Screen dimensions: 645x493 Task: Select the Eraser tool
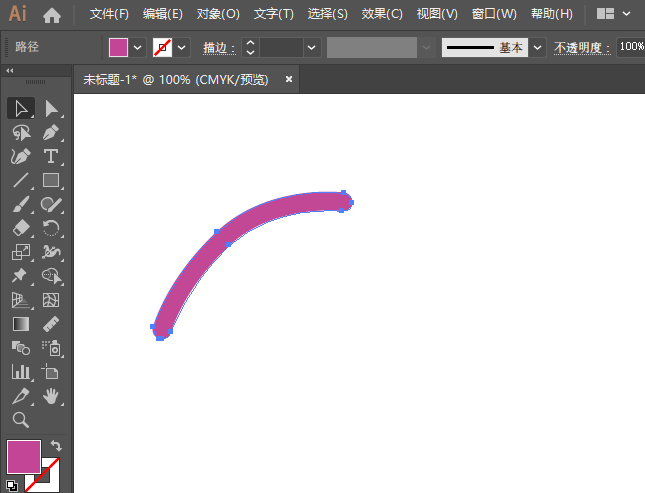(x=21, y=228)
